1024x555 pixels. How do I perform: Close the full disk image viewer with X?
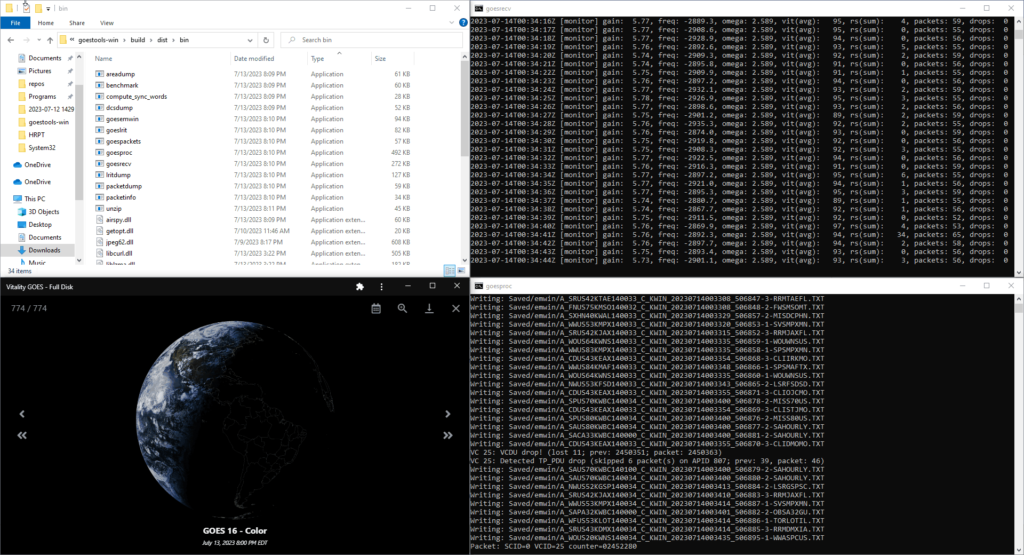click(x=456, y=308)
